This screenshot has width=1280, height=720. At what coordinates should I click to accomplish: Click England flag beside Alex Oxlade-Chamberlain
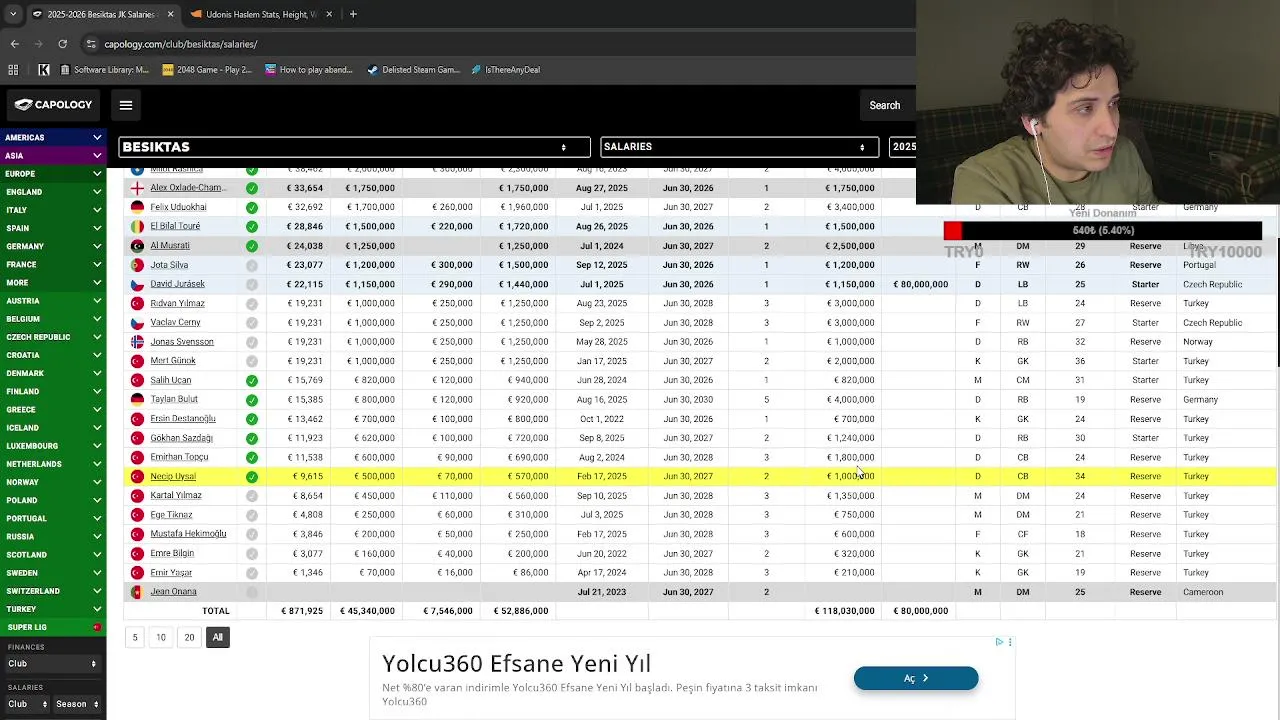point(137,188)
